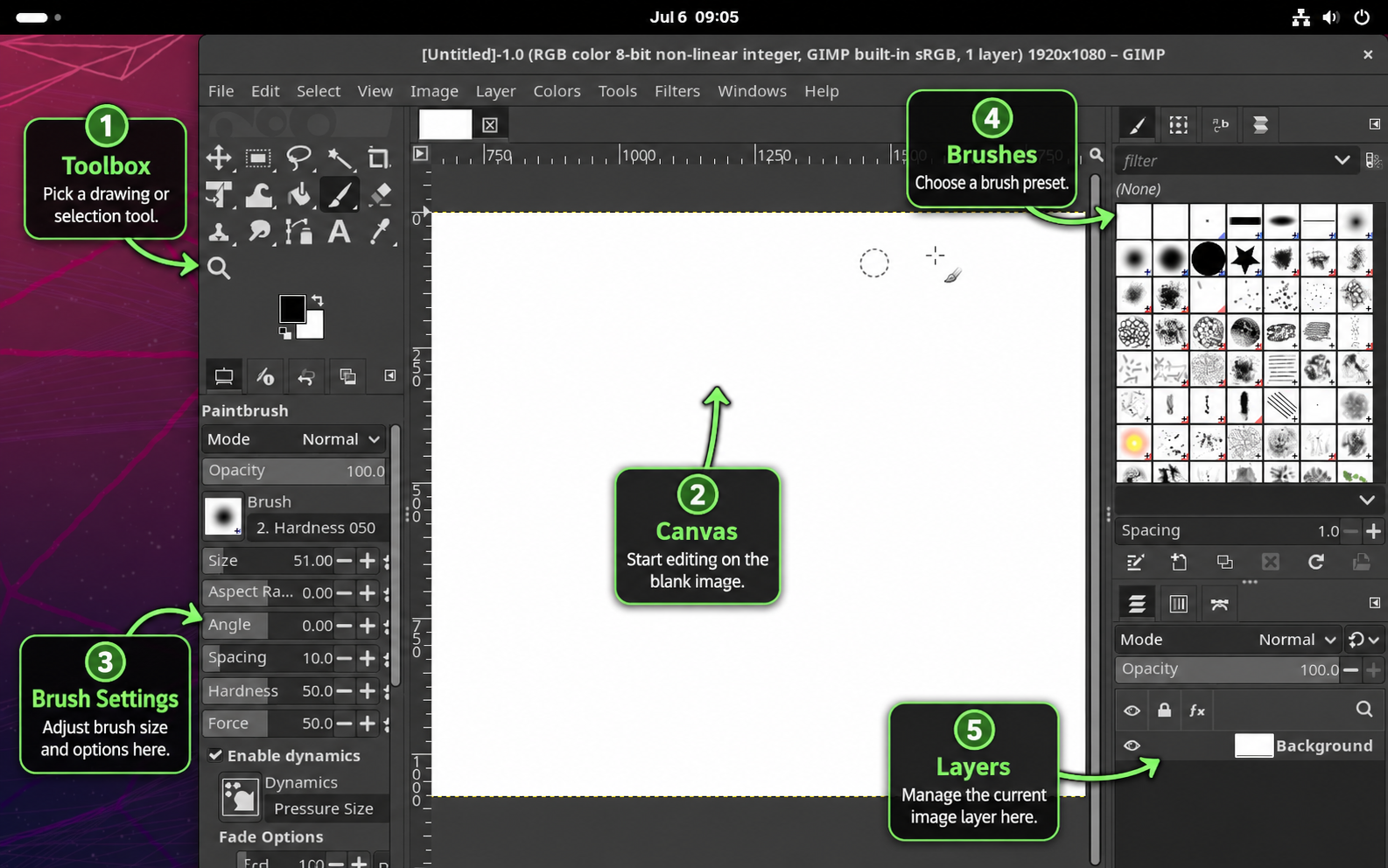Image resolution: width=1388 pixels, height=868 pixels.
Task: Select the Move tool
Action: click(x=219, y=158)
